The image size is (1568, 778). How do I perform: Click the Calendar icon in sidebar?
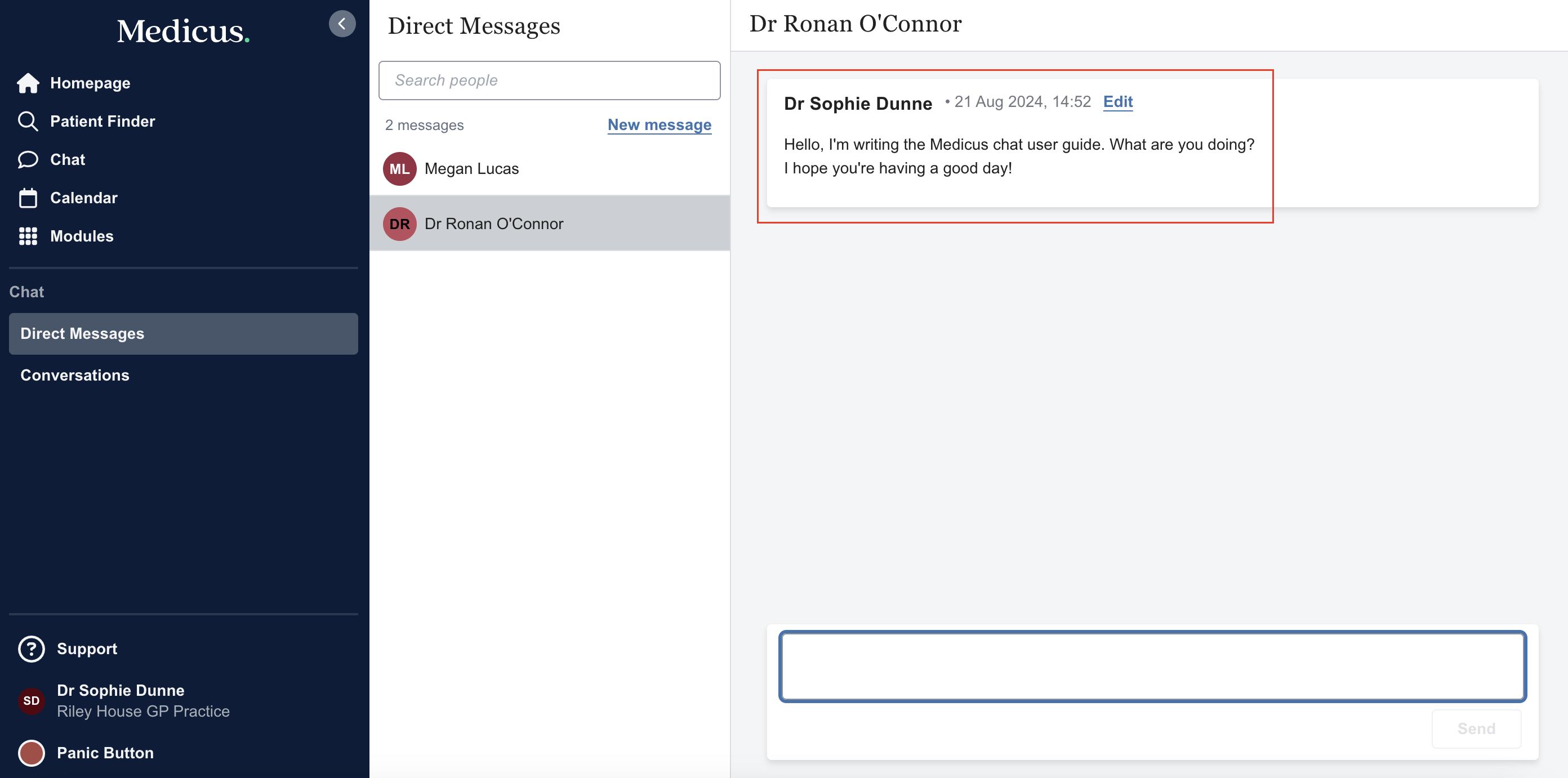pyautogui.click(x=28, y=198)
